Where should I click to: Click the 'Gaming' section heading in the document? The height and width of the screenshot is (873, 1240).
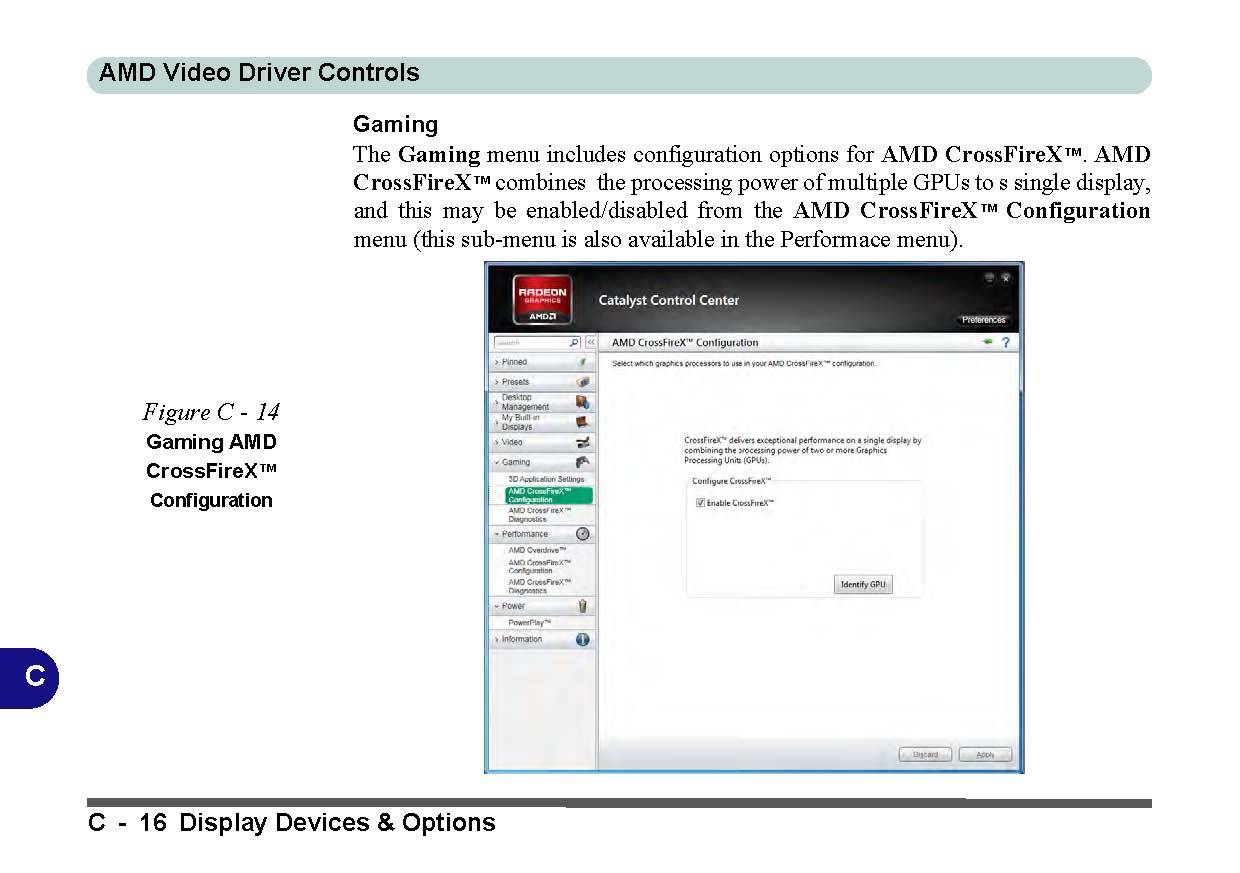396,124
